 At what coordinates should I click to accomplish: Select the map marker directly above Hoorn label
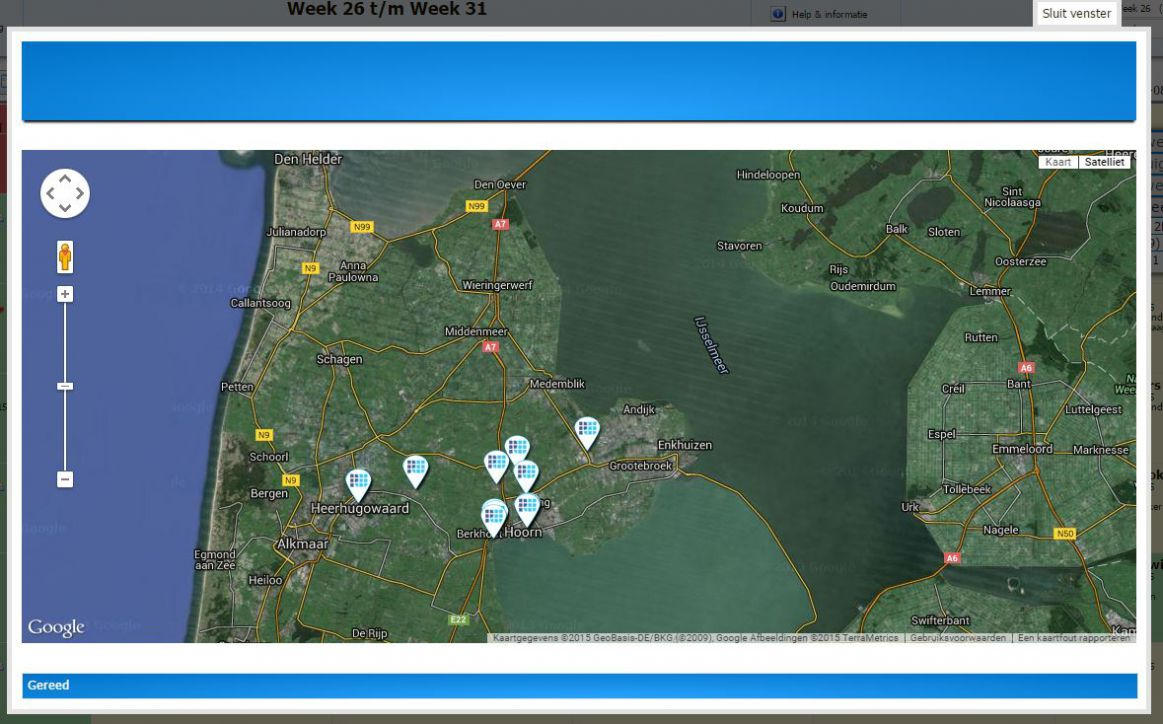527,510
